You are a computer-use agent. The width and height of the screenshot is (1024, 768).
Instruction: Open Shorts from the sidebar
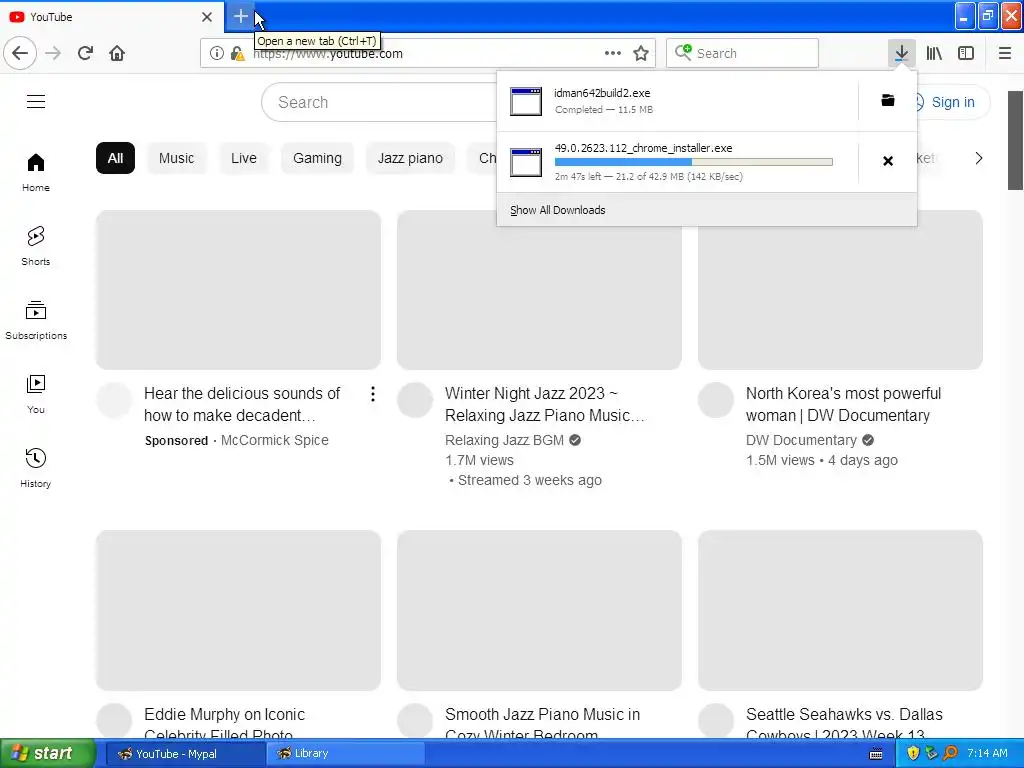36,246
